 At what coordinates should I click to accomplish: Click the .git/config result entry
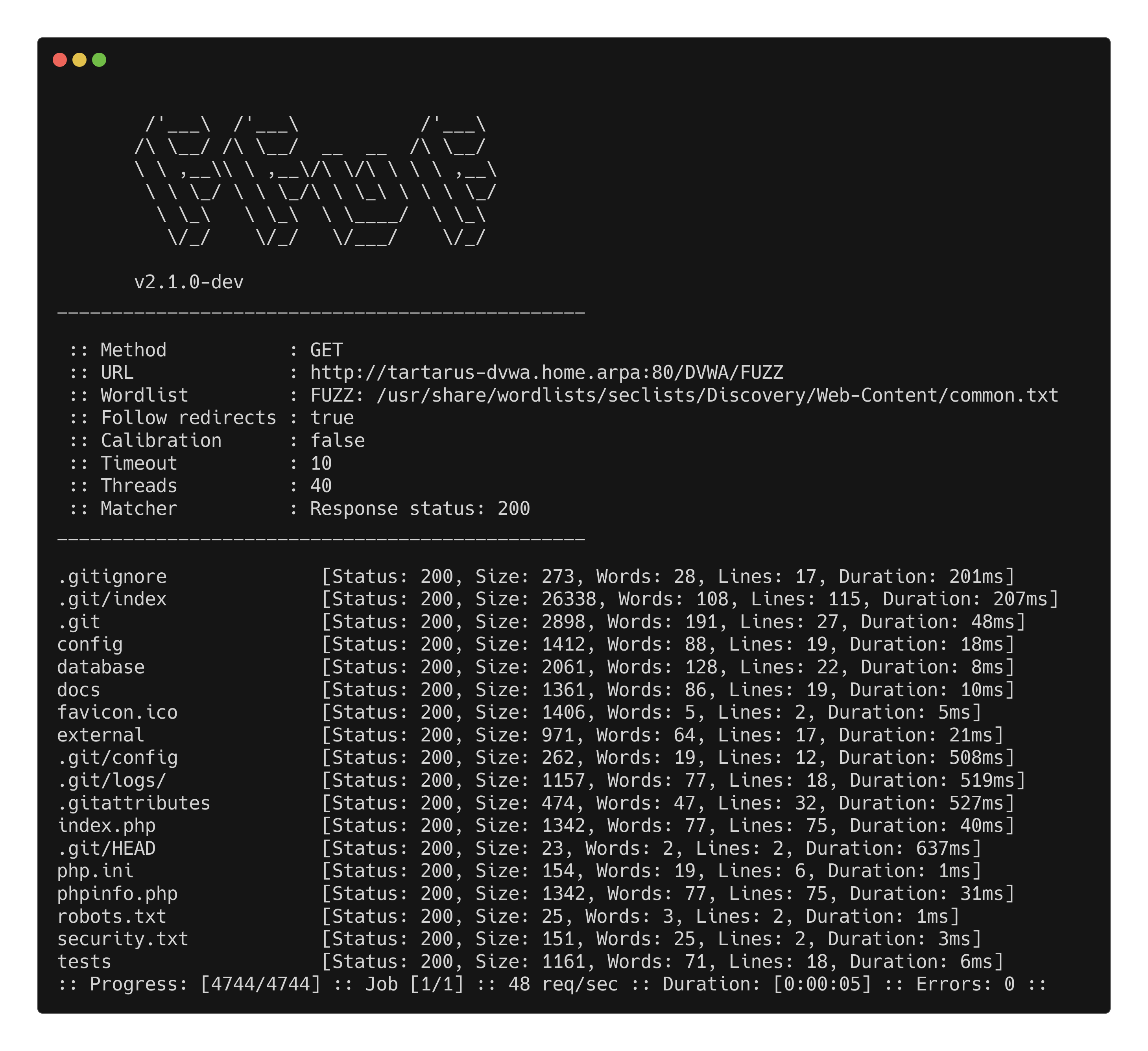tap(117, 758)
